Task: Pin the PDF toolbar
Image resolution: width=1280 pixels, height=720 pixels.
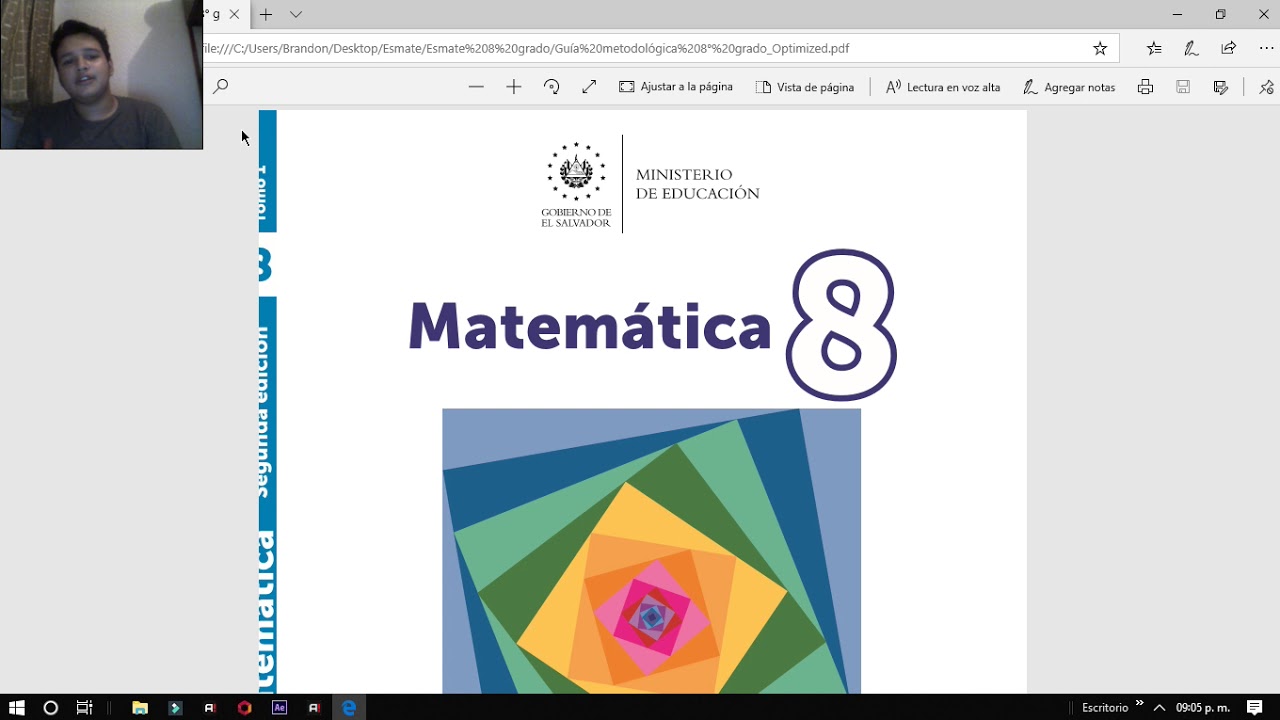Action: pos(1266,87)
